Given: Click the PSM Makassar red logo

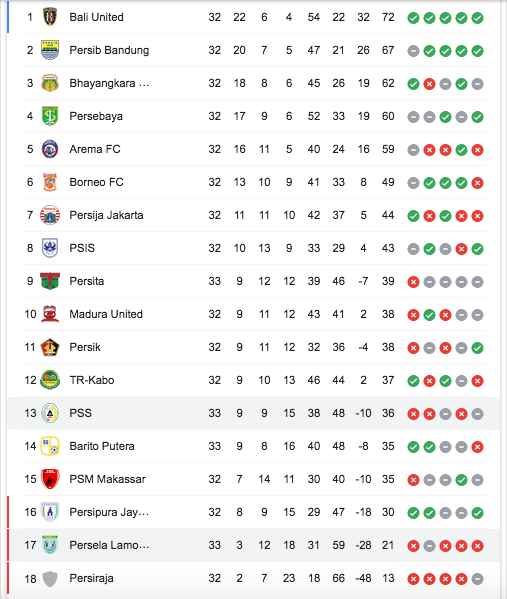Looking at the screenshot, I should tap(50, 479).
